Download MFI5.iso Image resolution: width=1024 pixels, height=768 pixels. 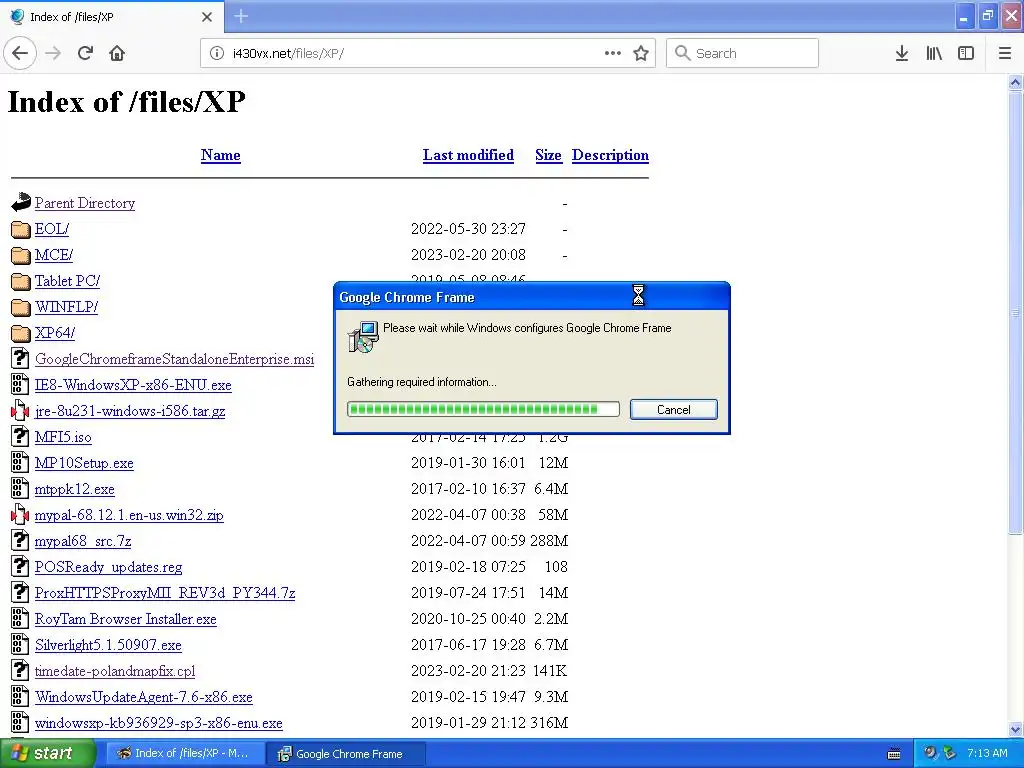click(x=63, y=437)
